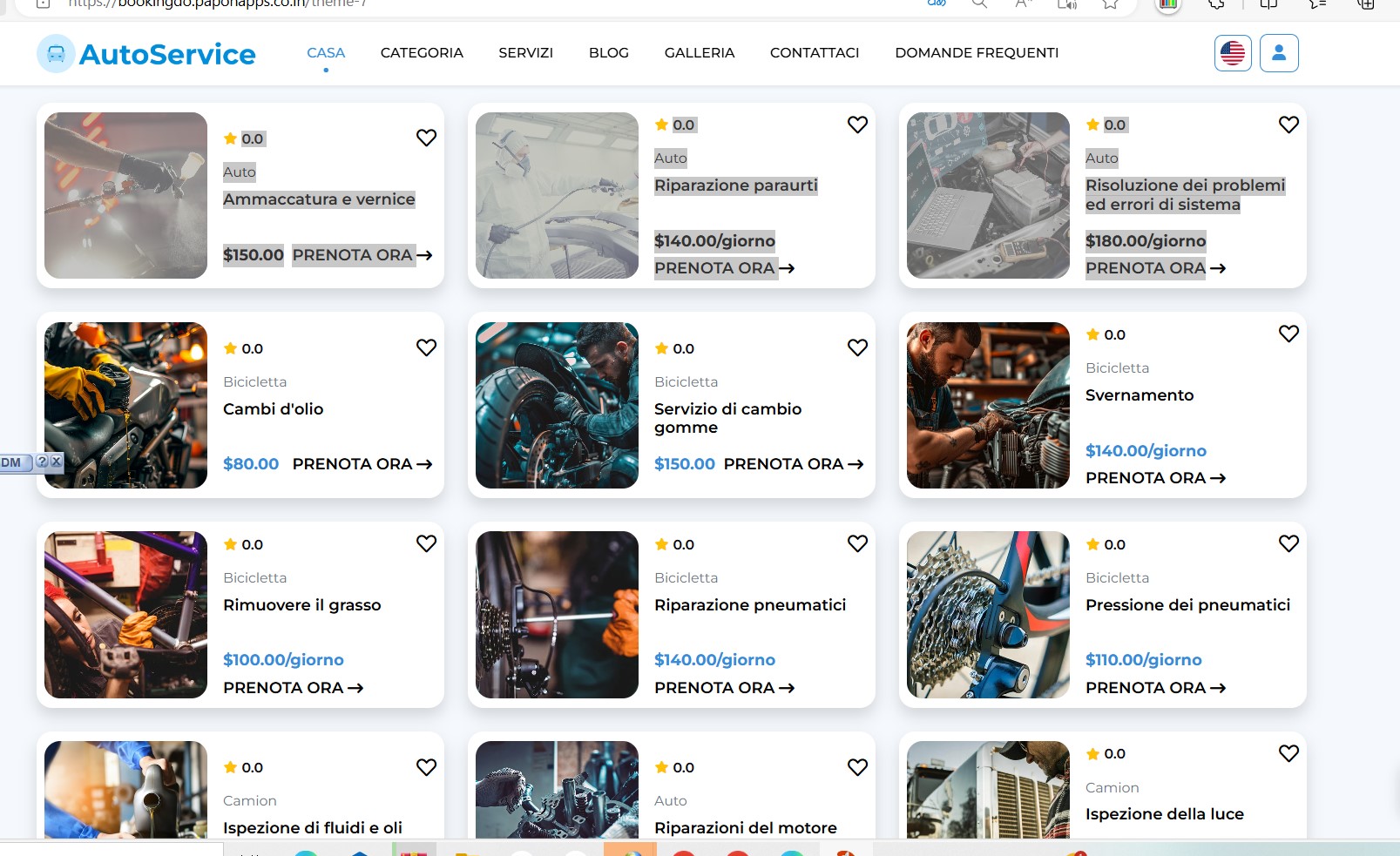
Task: Open the Rimuovere il grasso photo
Action: (125, 615)
